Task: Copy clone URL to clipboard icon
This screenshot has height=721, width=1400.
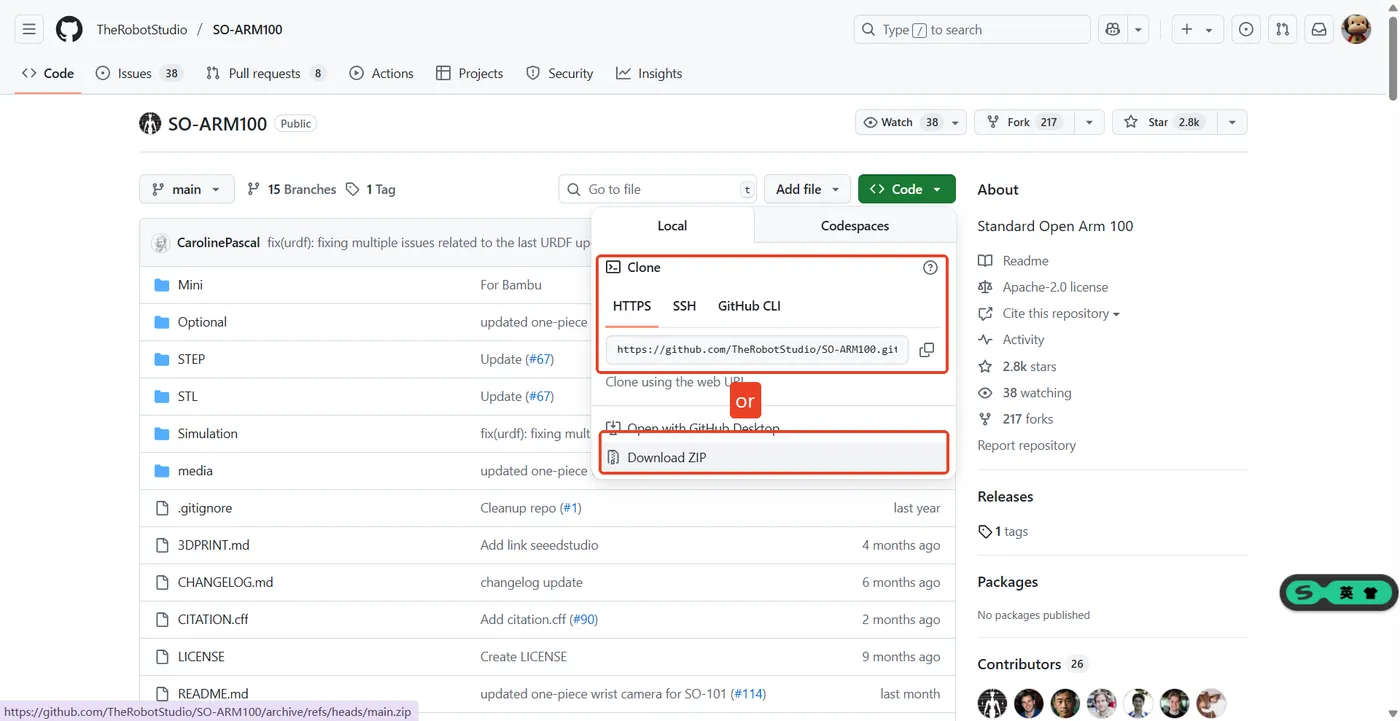Action: (926, 350)
